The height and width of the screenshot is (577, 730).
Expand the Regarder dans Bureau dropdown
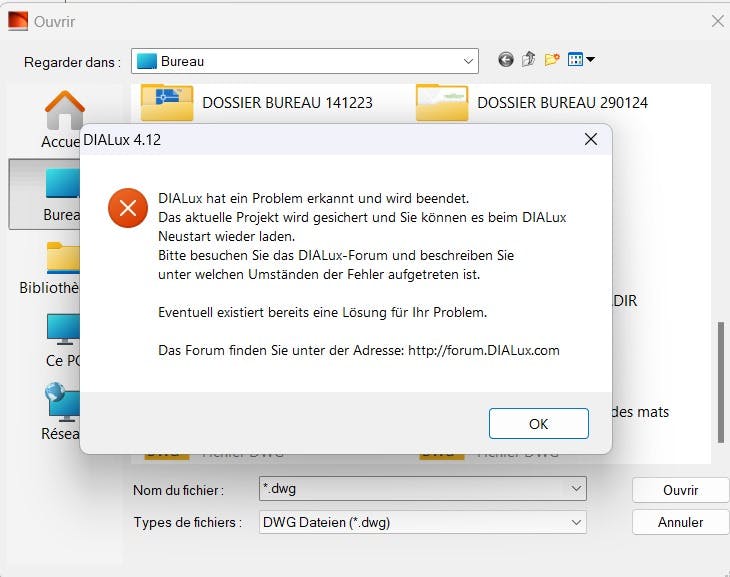468,61
